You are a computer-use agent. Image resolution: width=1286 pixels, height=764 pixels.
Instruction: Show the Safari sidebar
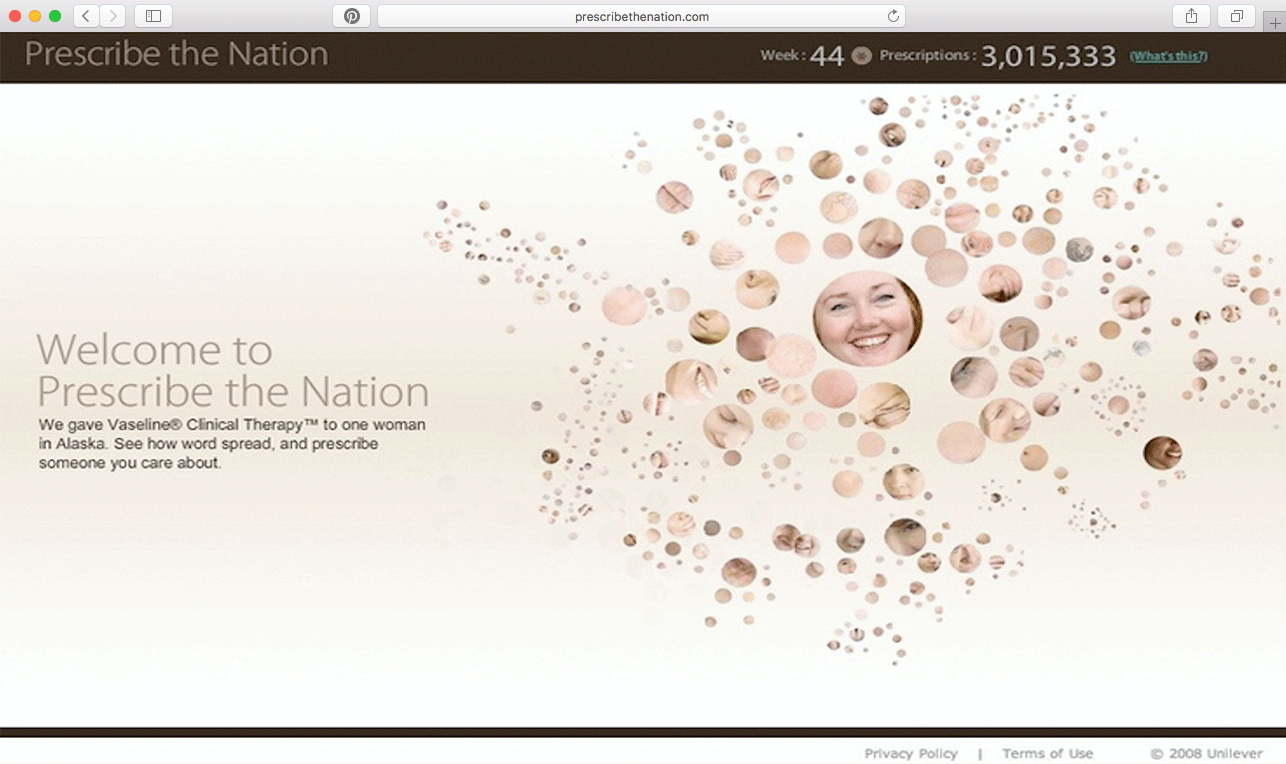[153, 16]
